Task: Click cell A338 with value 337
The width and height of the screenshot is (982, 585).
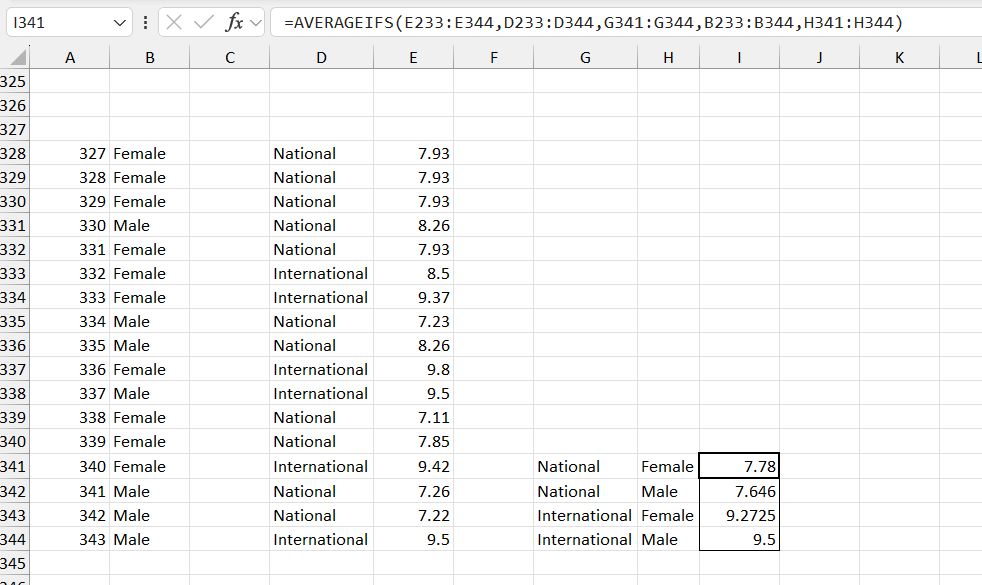Action: coord(70,393)
